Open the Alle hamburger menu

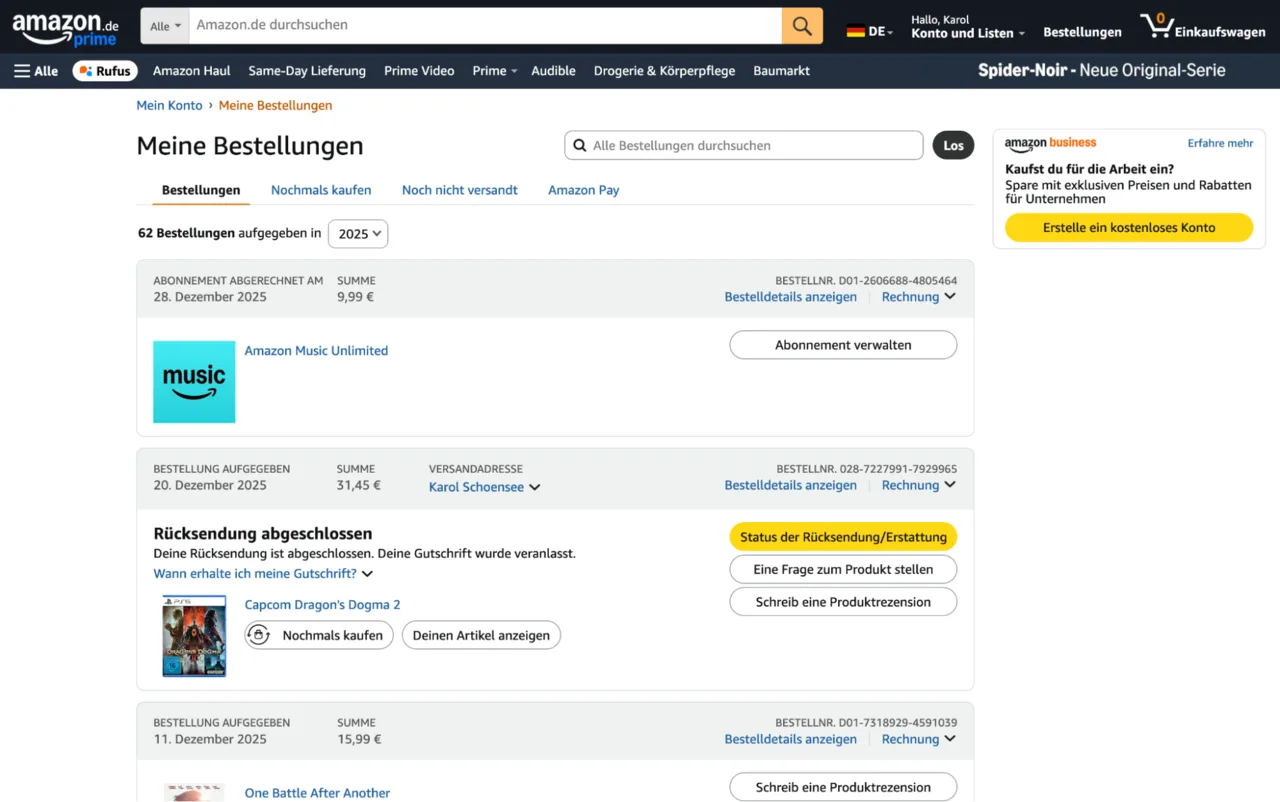coord(36,71)
